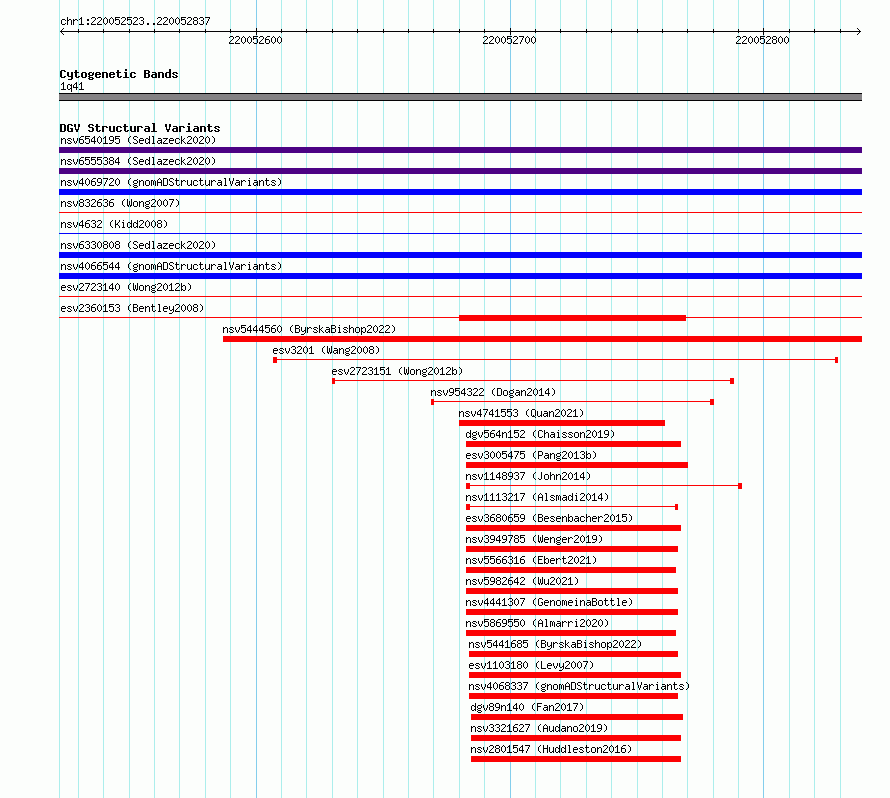Click the nsv6555384 (Sedlazeck2020) variant label
Viewport: 890px width, 798px height.
coord(138,161)
